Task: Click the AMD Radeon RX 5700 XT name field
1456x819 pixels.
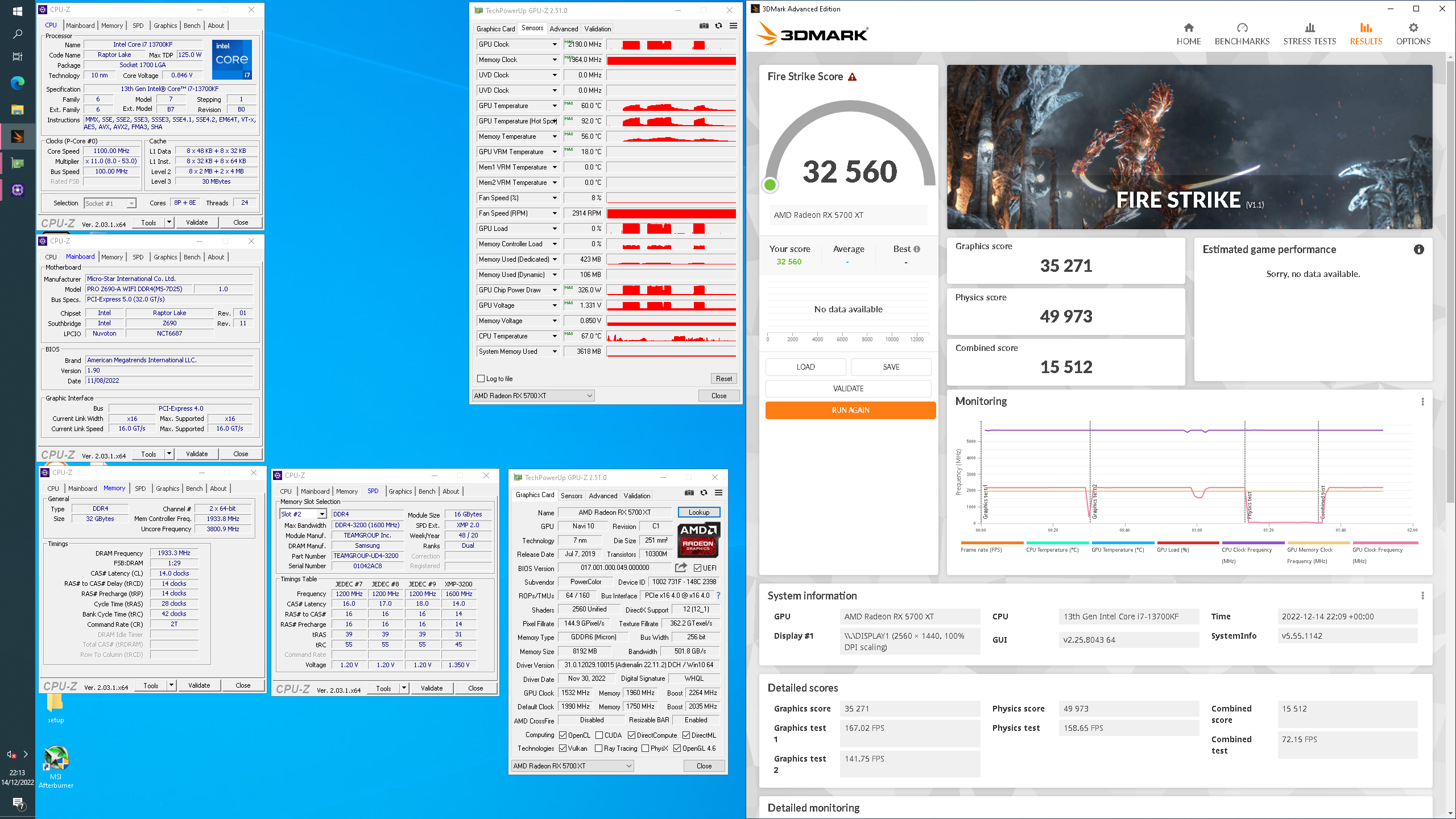Action: 614,512
